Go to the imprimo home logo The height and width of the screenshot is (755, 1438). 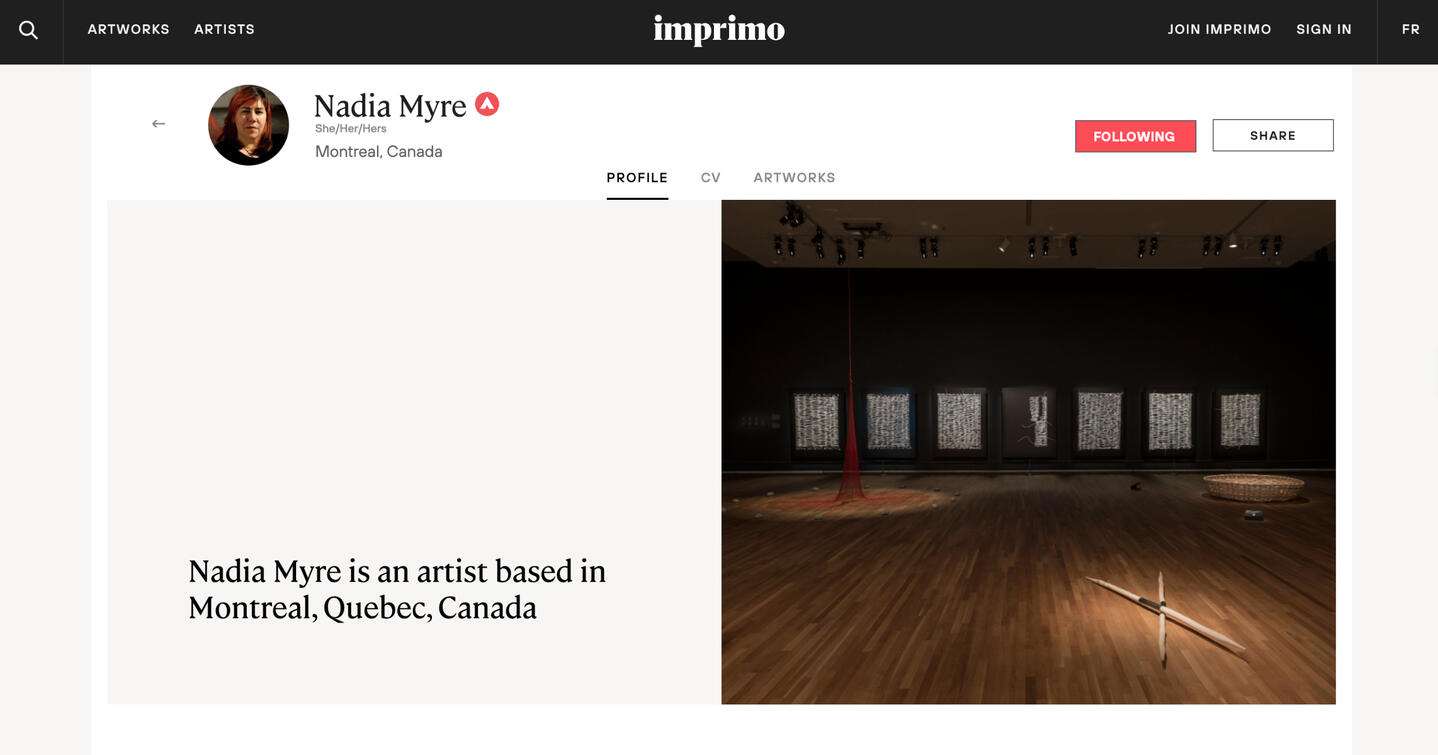(719, 30)
